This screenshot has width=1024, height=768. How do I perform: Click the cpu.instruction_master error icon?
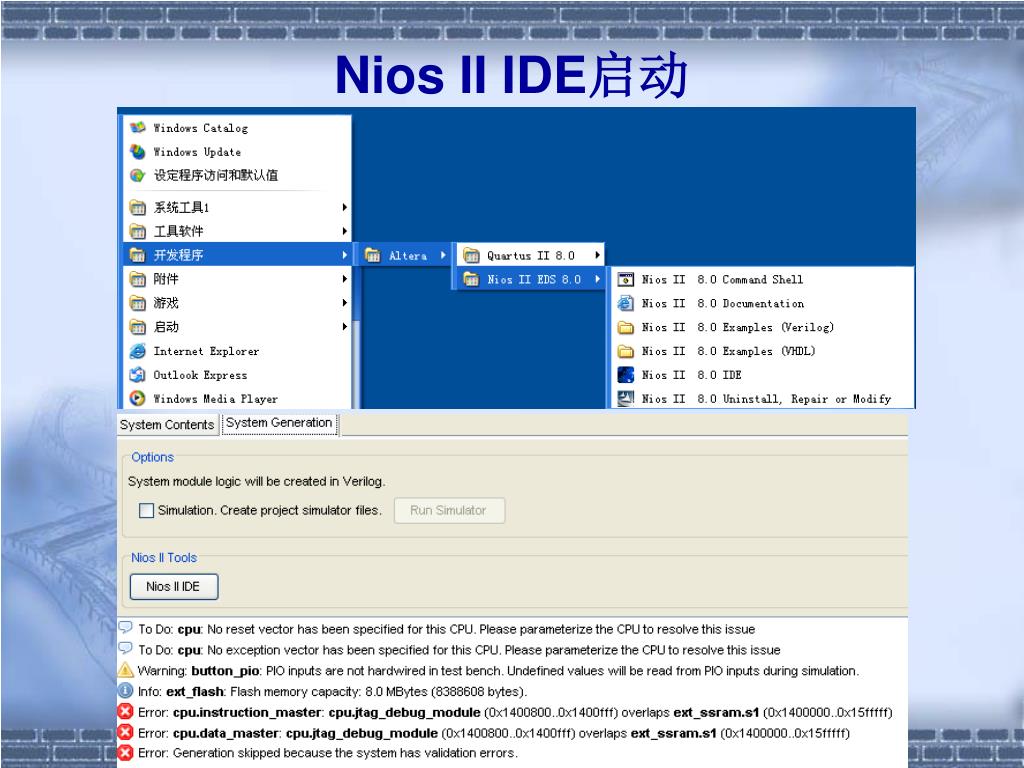click(x=125, y=712)
